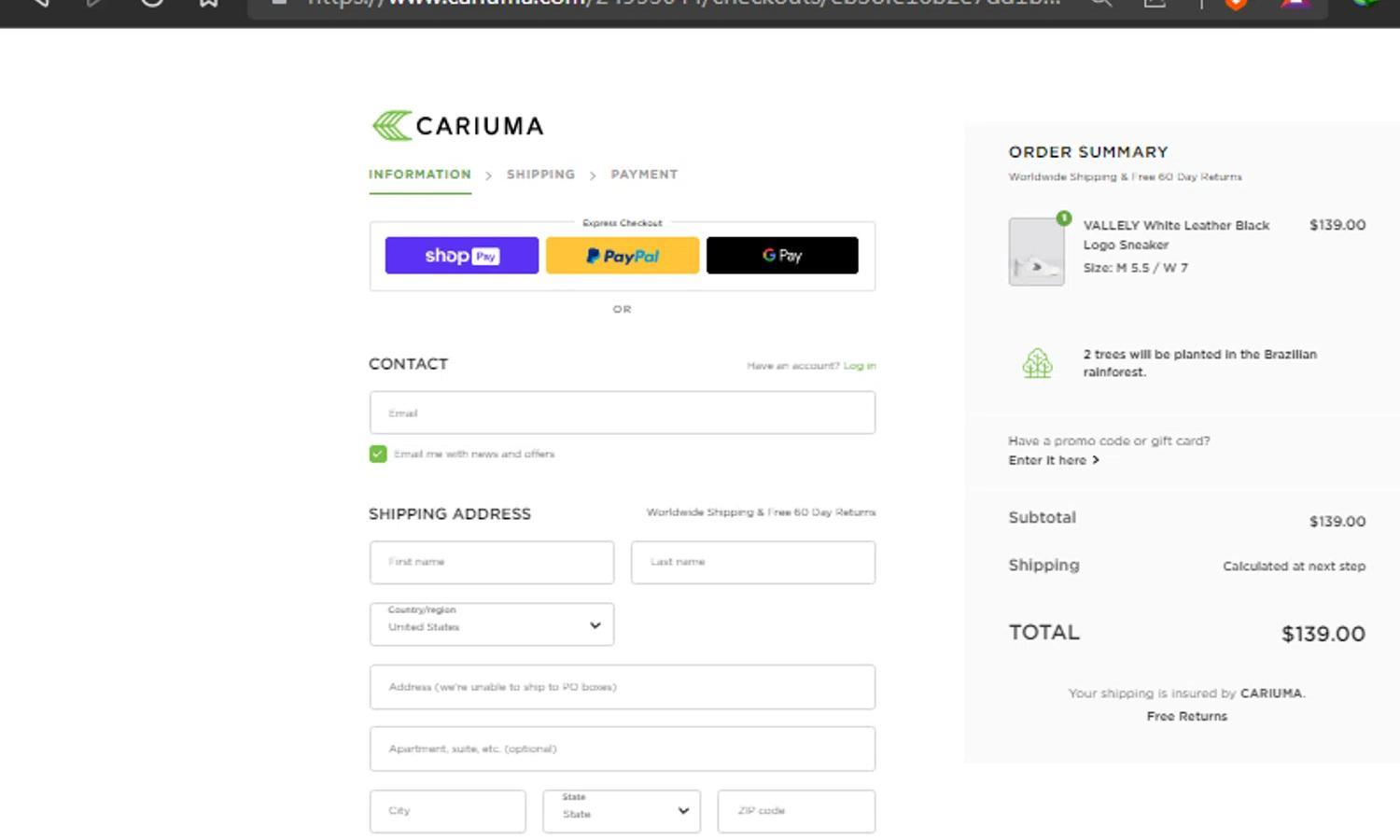Choose Google Pay express checkout

point(782,256)
